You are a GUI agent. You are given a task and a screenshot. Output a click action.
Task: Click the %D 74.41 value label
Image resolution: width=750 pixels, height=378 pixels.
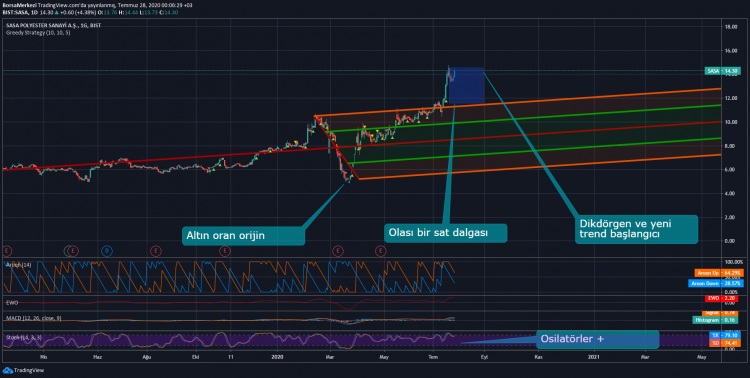point(726,343)
